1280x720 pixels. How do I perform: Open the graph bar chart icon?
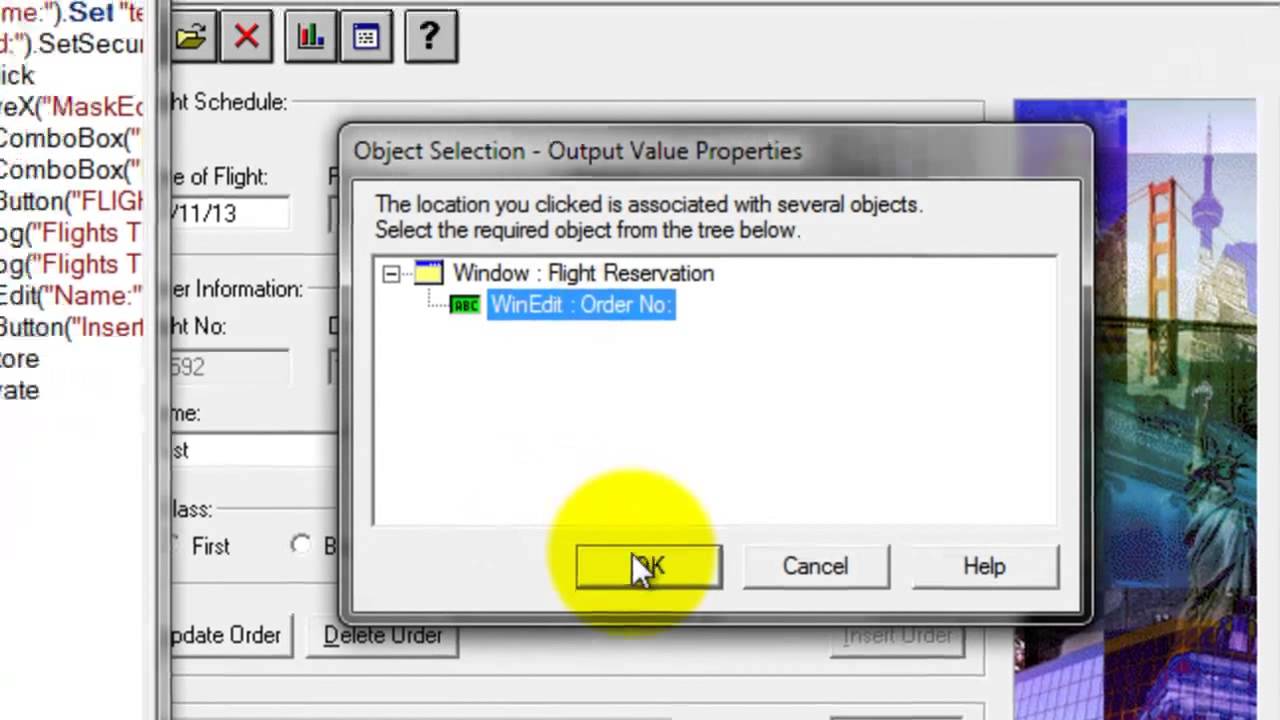(x=310, y=38)
